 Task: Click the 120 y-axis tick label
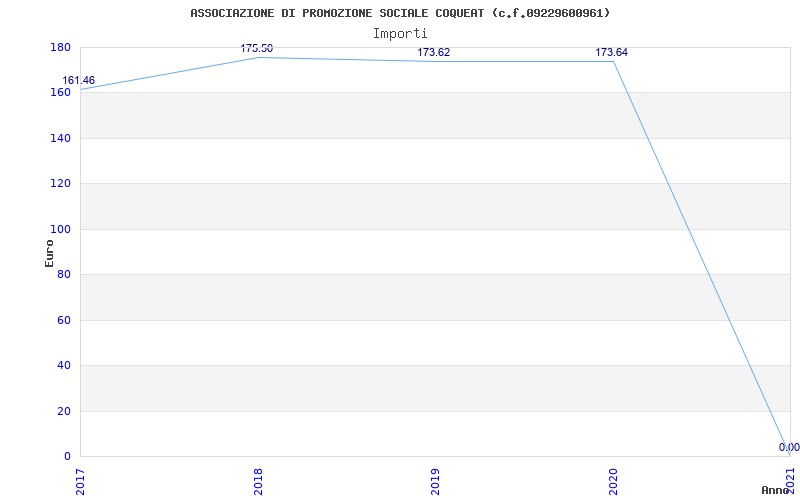tap(60, 184)
